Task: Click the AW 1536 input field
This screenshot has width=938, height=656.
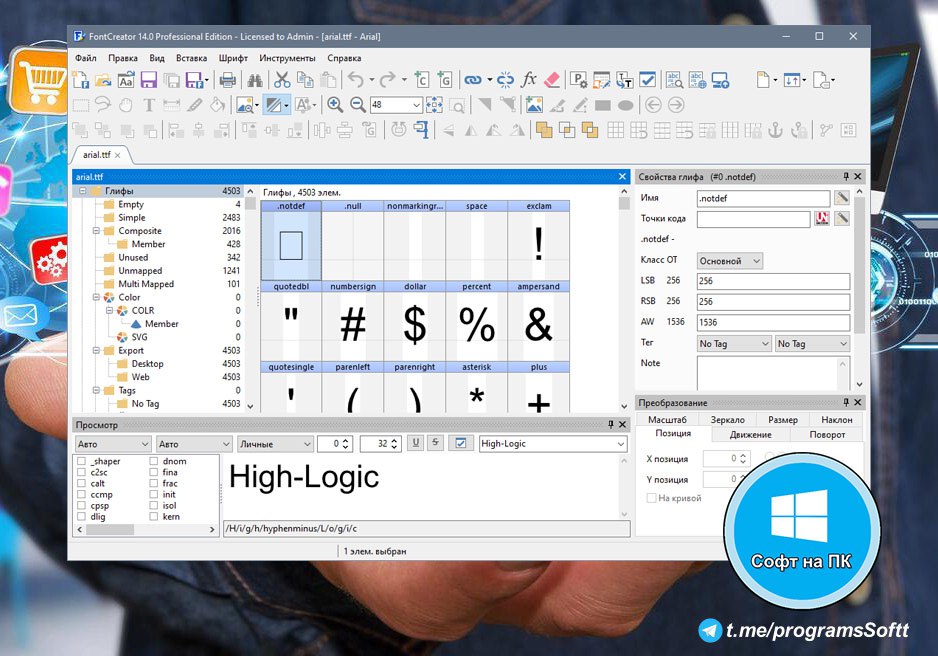Action: (773, 322)
